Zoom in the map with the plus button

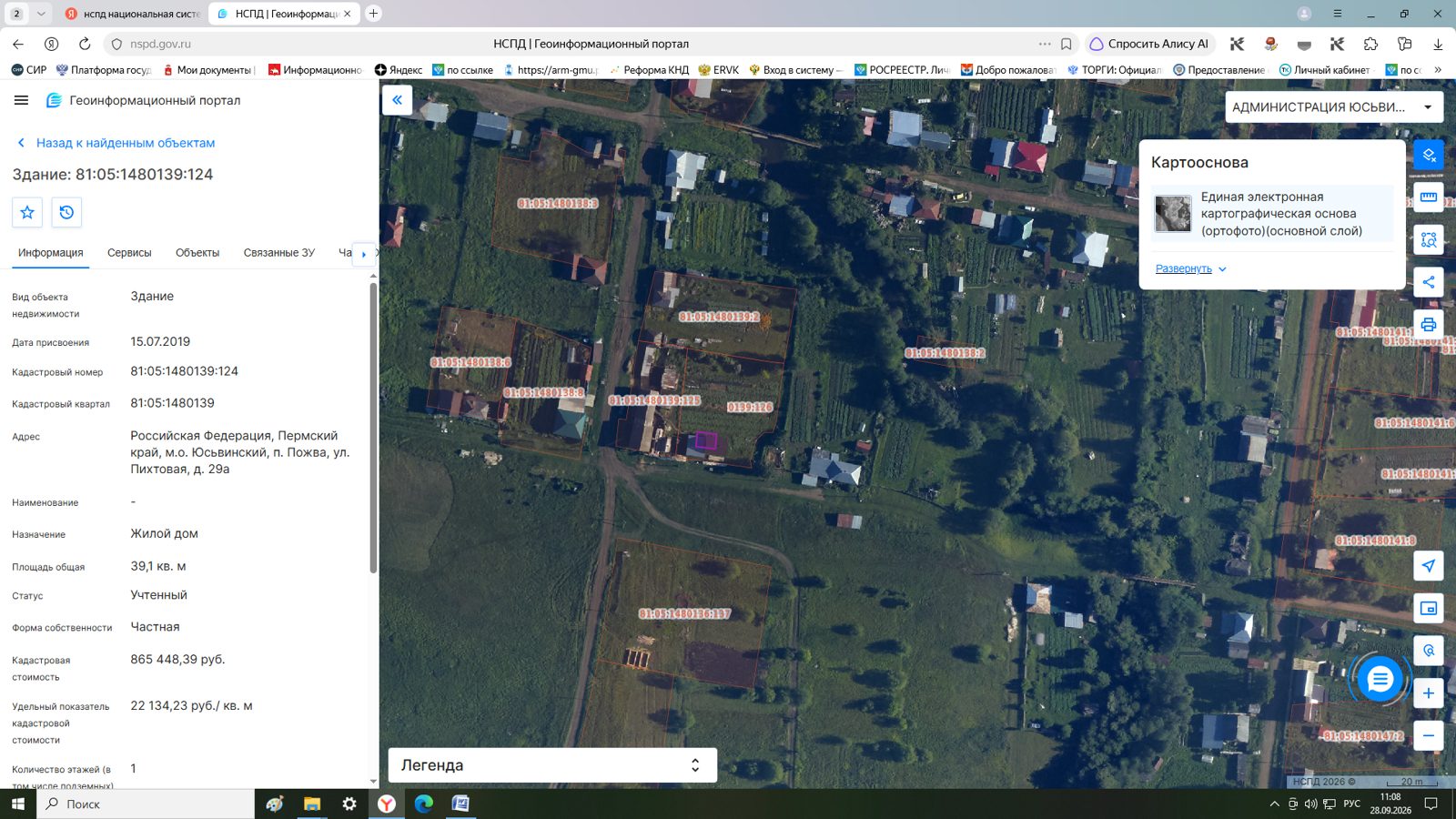1429,693
